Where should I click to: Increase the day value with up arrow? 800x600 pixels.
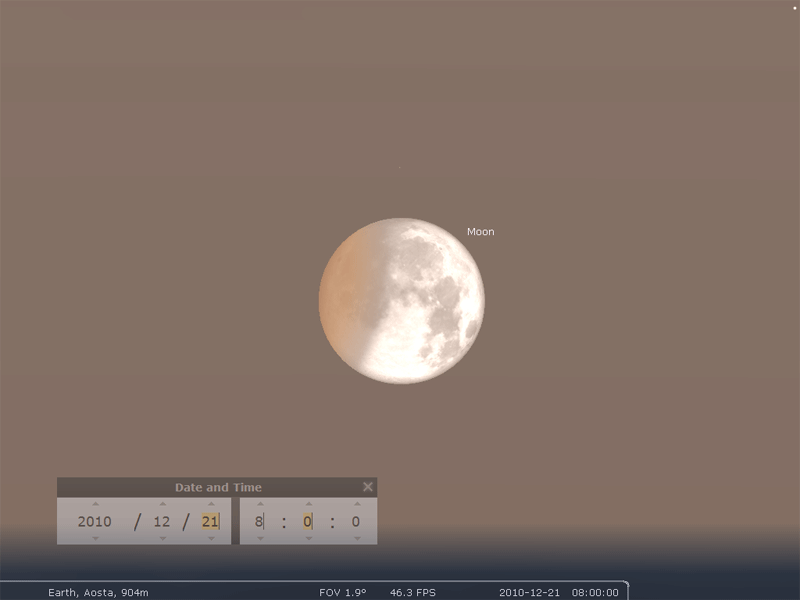(211, 504)
